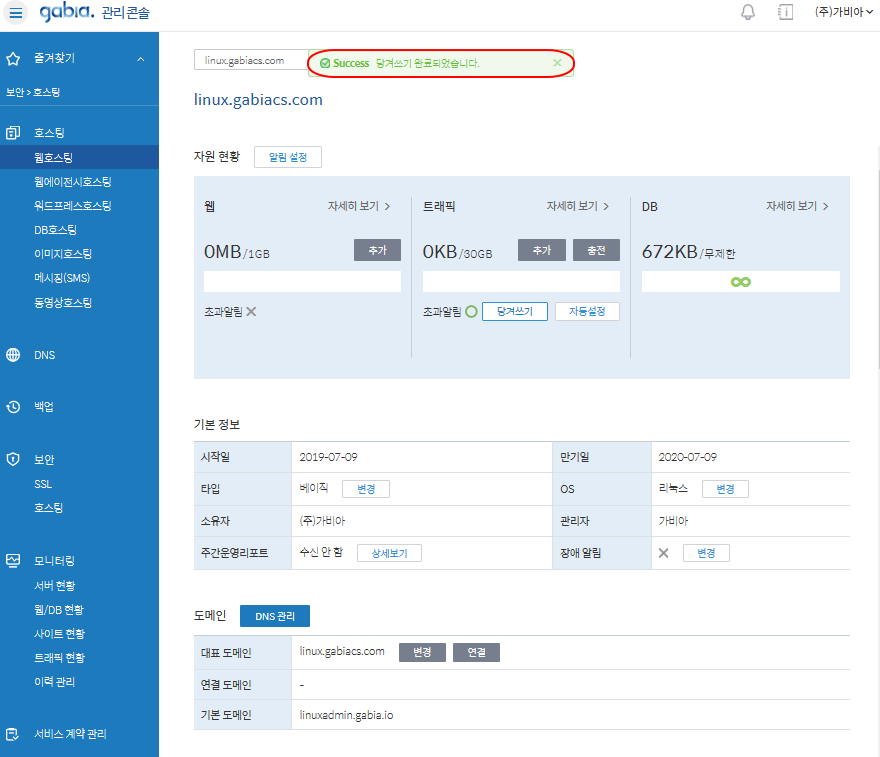Screen dimensions: 880x757
Task: Click the green circle next to 트래픽 초과알림
Action: (x=471, y=311)
